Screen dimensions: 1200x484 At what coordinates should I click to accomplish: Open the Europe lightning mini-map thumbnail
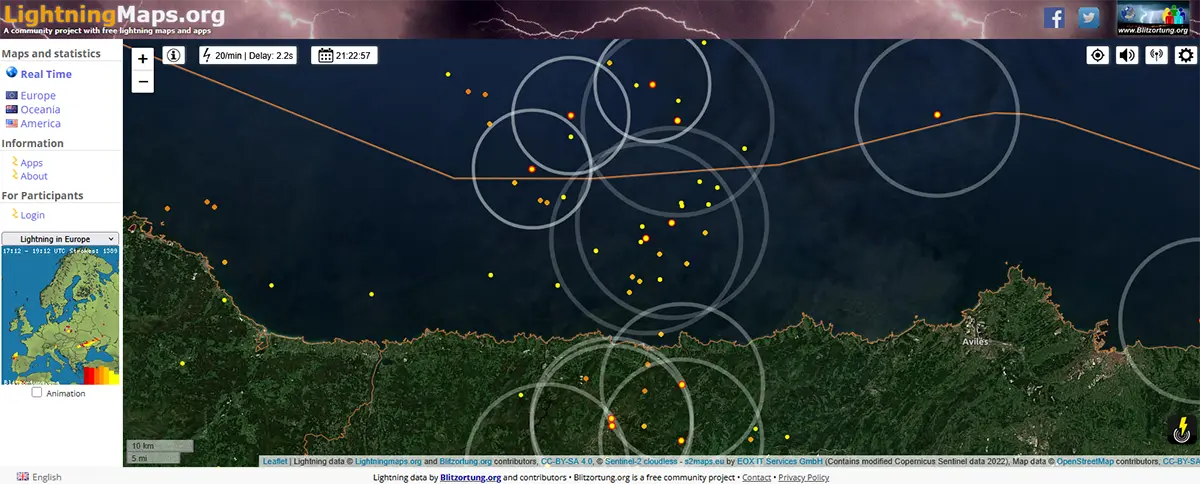60,316
